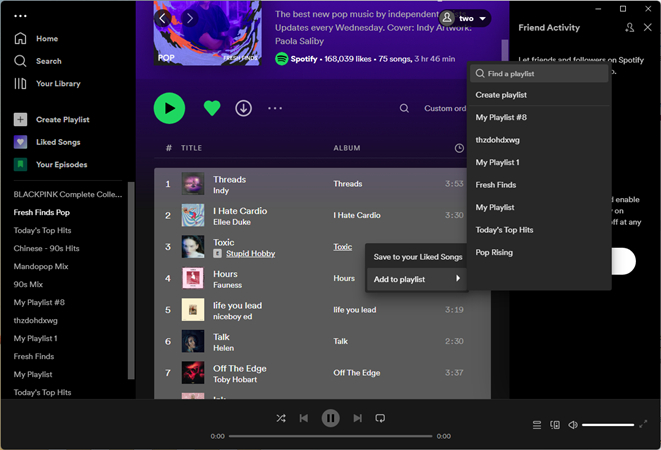661x450 pixels.
Task: Click the I Hate Cardio track thumbnail
Action: pyautogui.click(x=193, y=215)
